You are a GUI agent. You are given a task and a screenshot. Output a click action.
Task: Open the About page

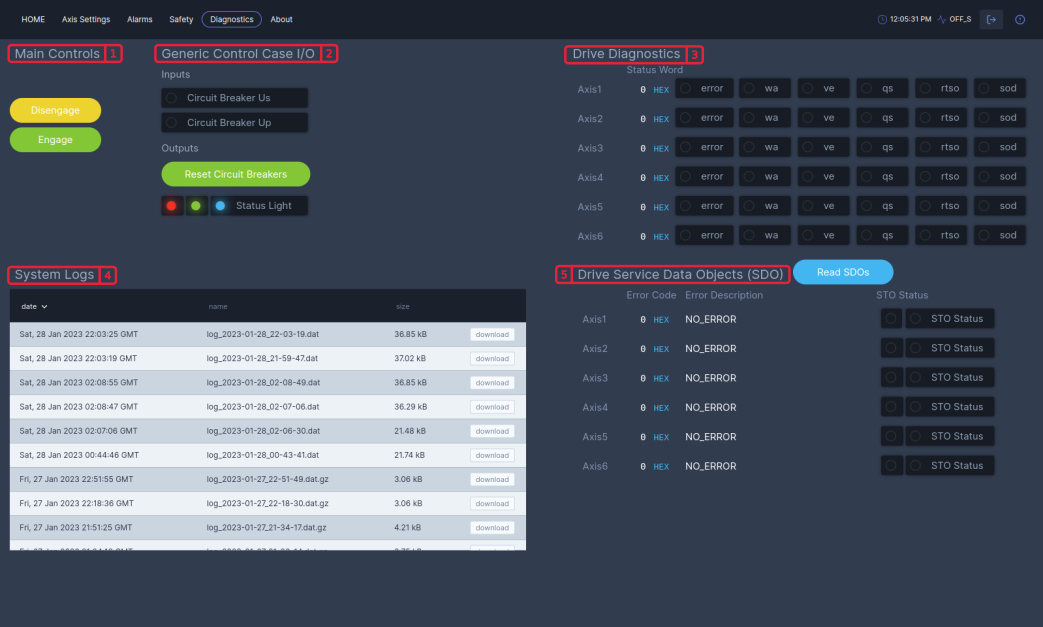(281, 19)
